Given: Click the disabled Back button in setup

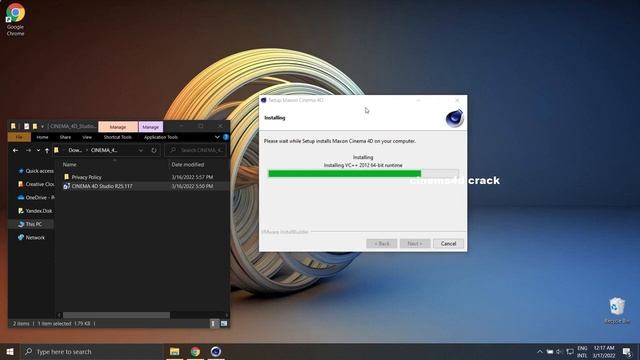Looking at the screenshot, I should pos(382,244).
